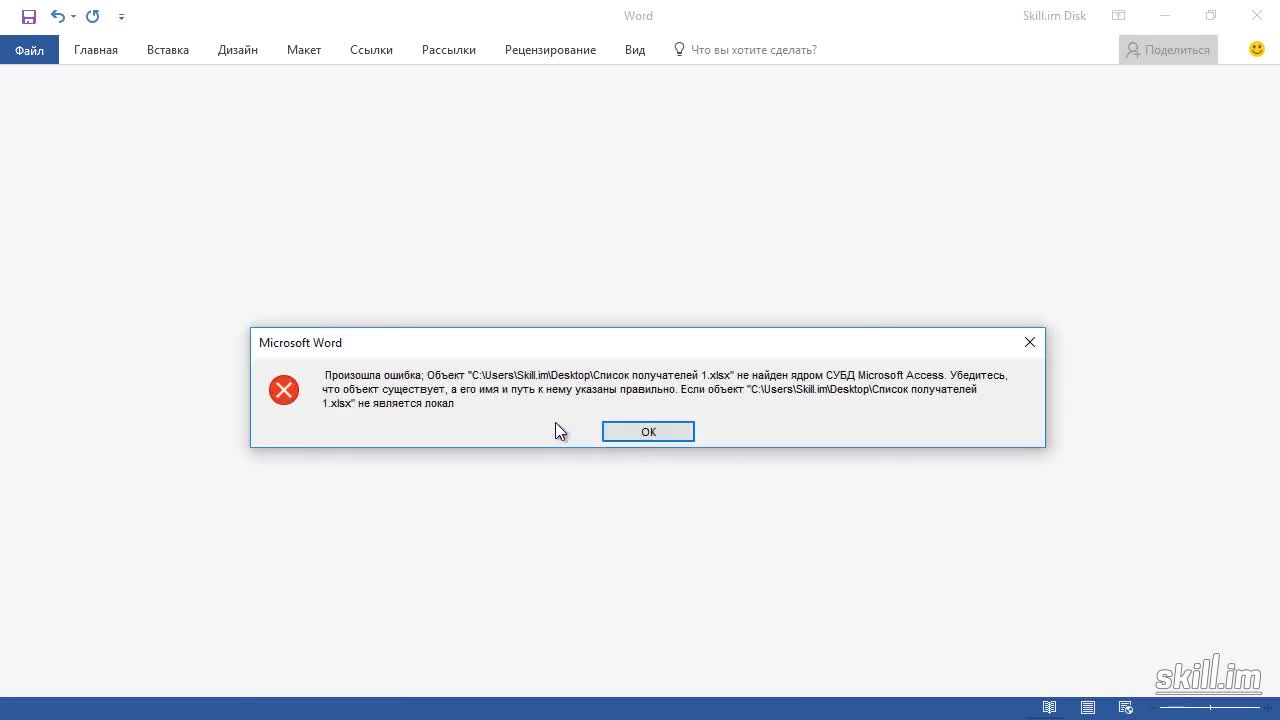
Task: Close the Microsoft Word error dialog
Action: (x=1030, y=342)
